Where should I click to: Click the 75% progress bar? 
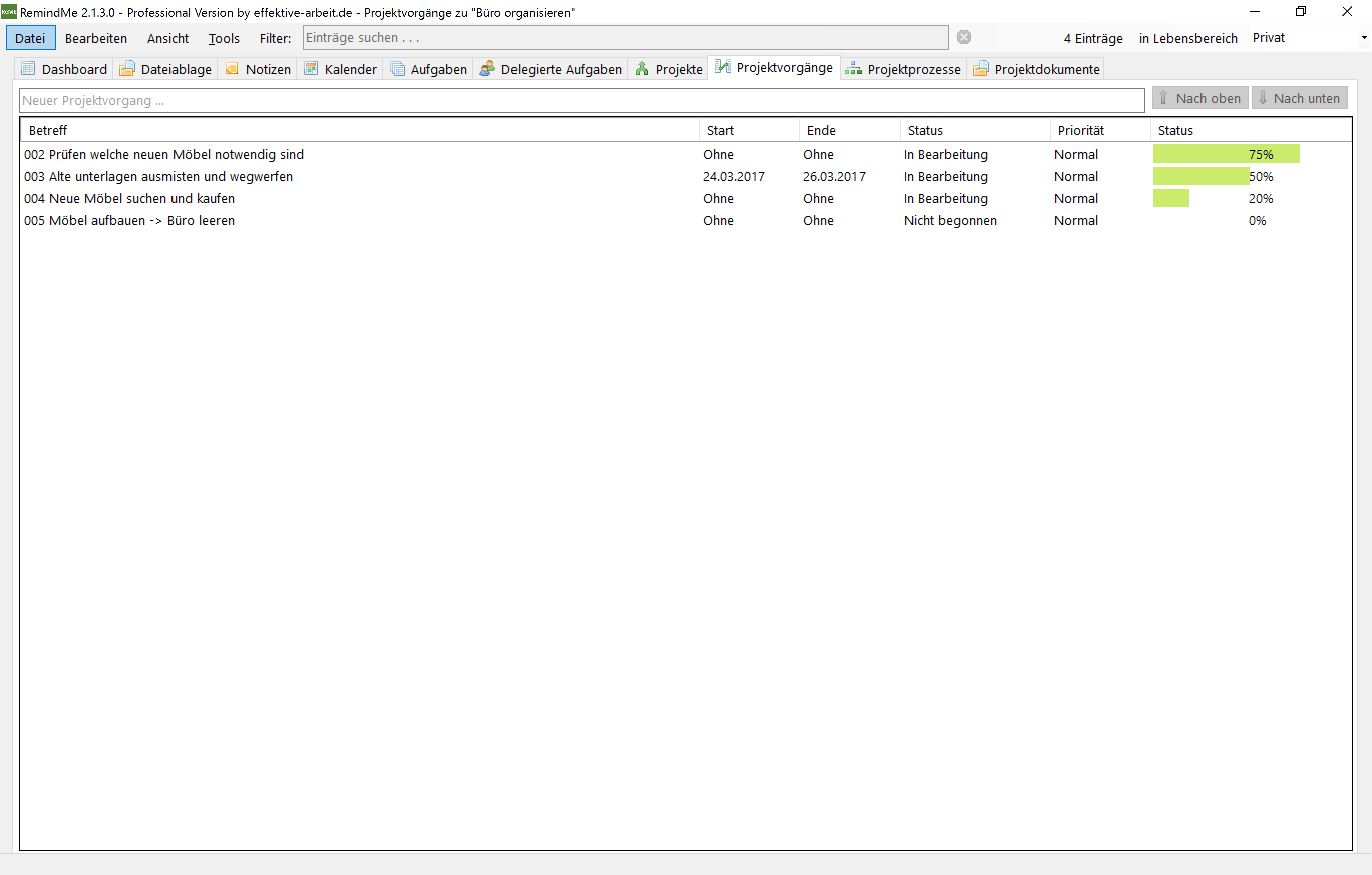[1226, 154]
